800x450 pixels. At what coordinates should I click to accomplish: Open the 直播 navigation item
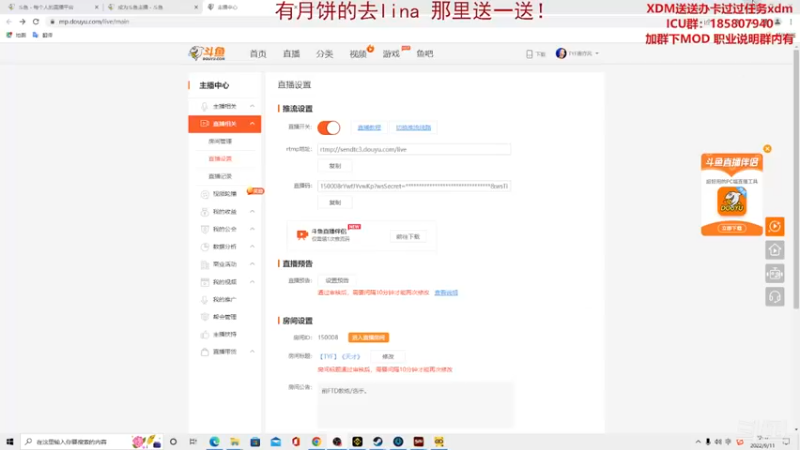click(x=291, y=54)
